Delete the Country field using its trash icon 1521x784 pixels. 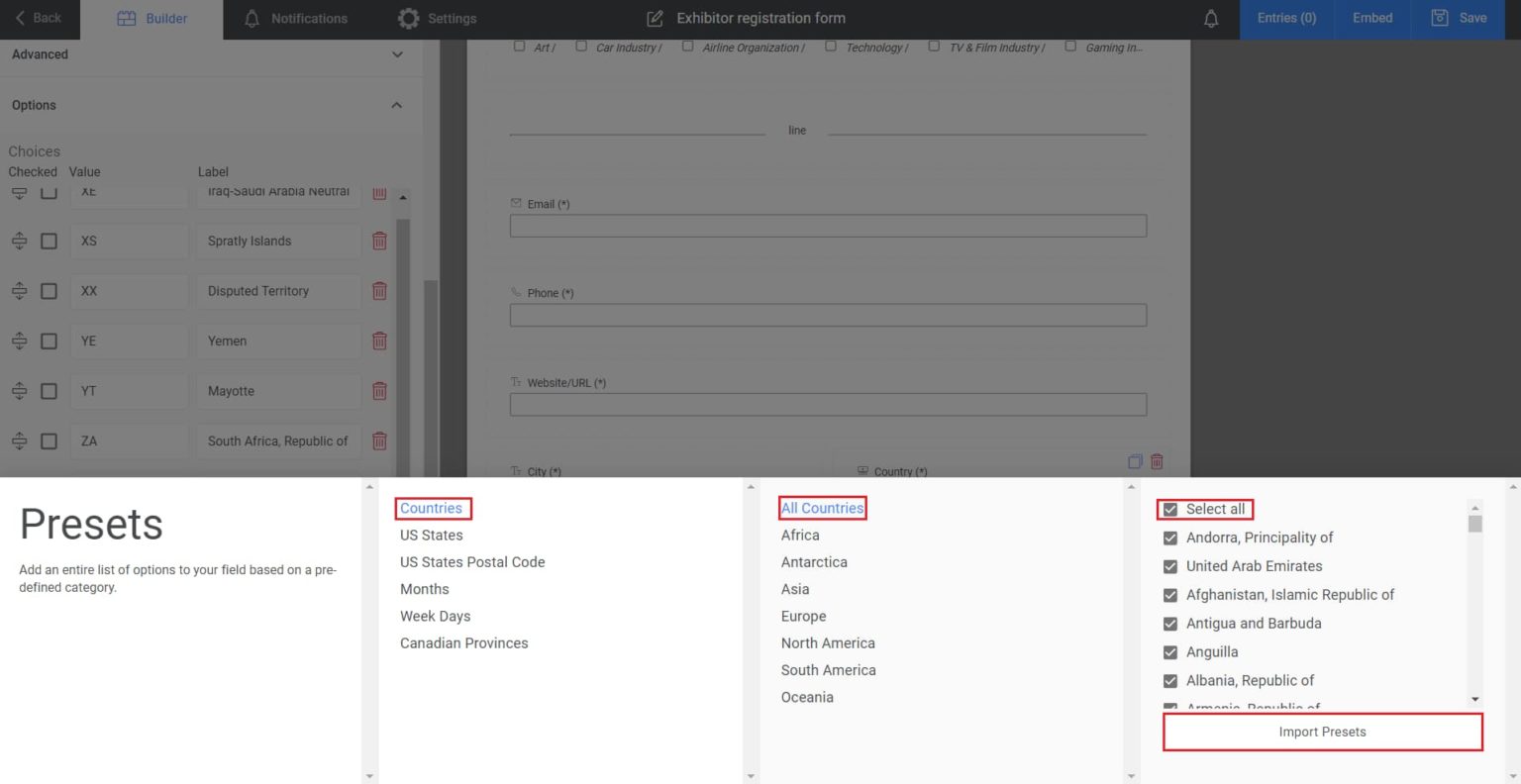(1157, 461)
